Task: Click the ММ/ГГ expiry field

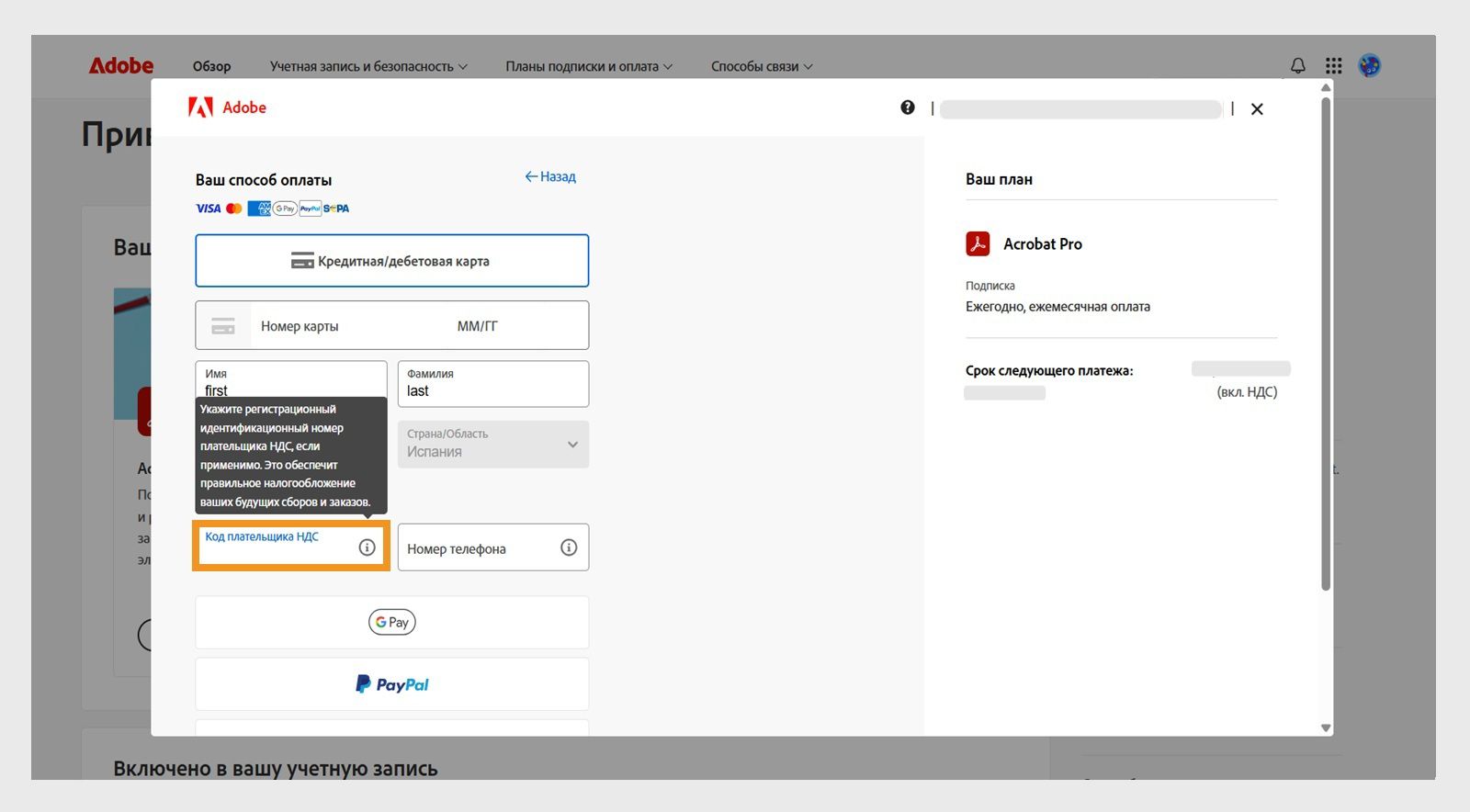Action: pyautogui.click(x=518, y=326)
